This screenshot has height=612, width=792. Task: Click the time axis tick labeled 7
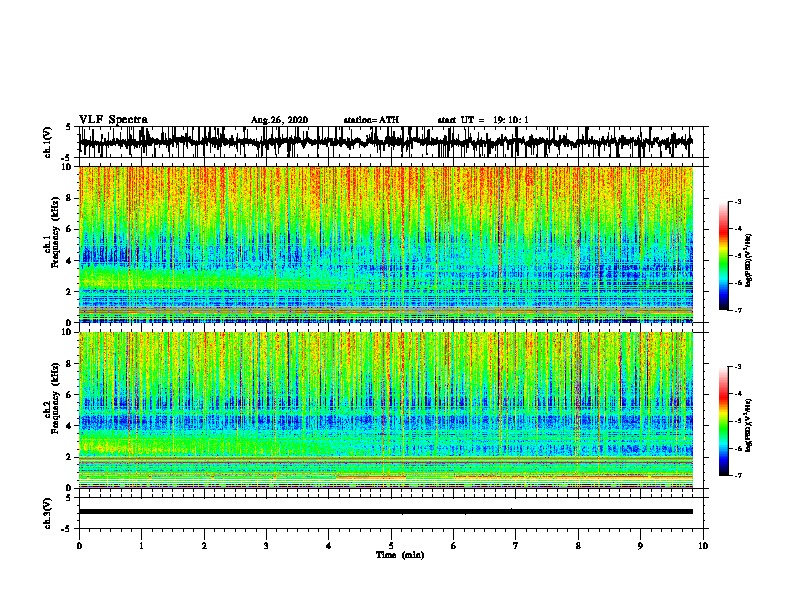click(516, 546)
